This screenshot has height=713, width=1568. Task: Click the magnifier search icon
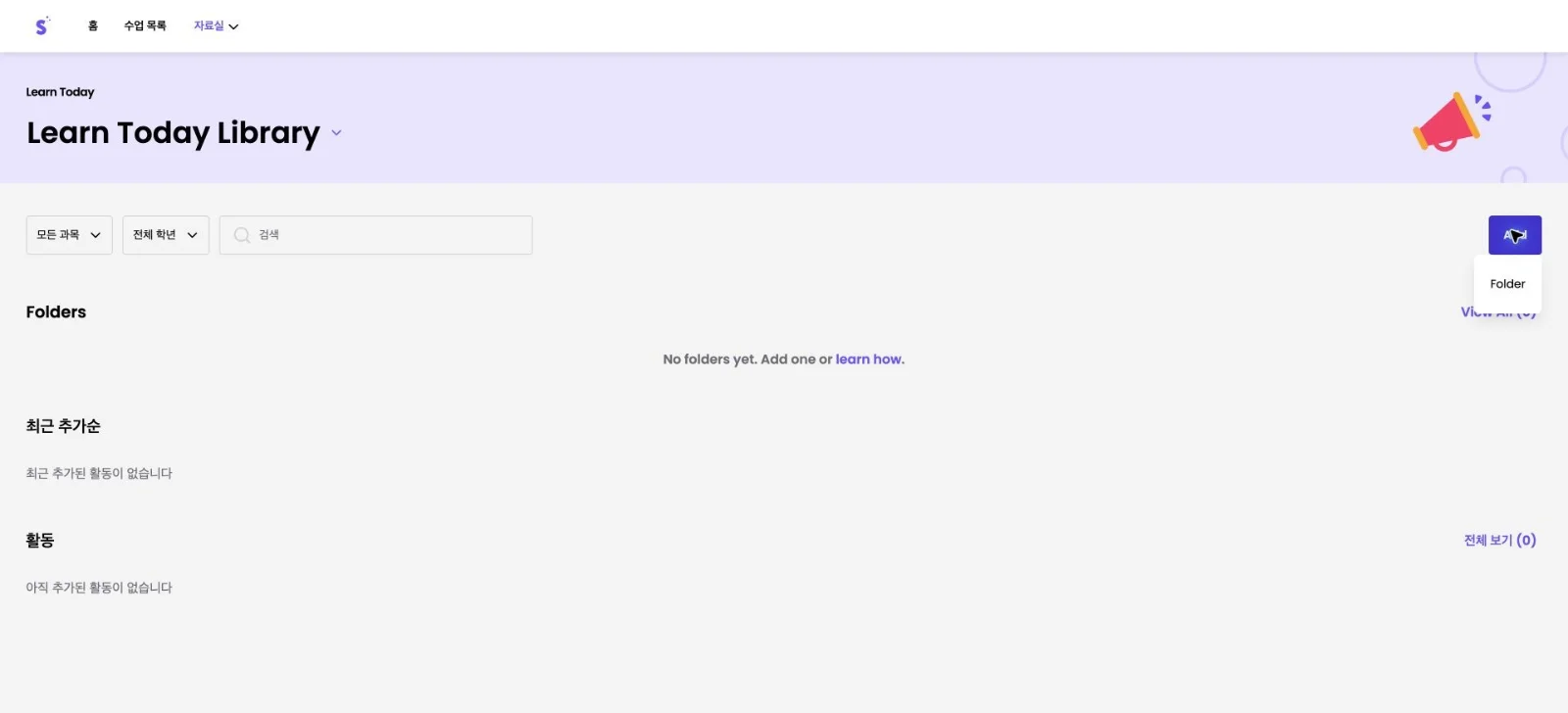(241, 235)
